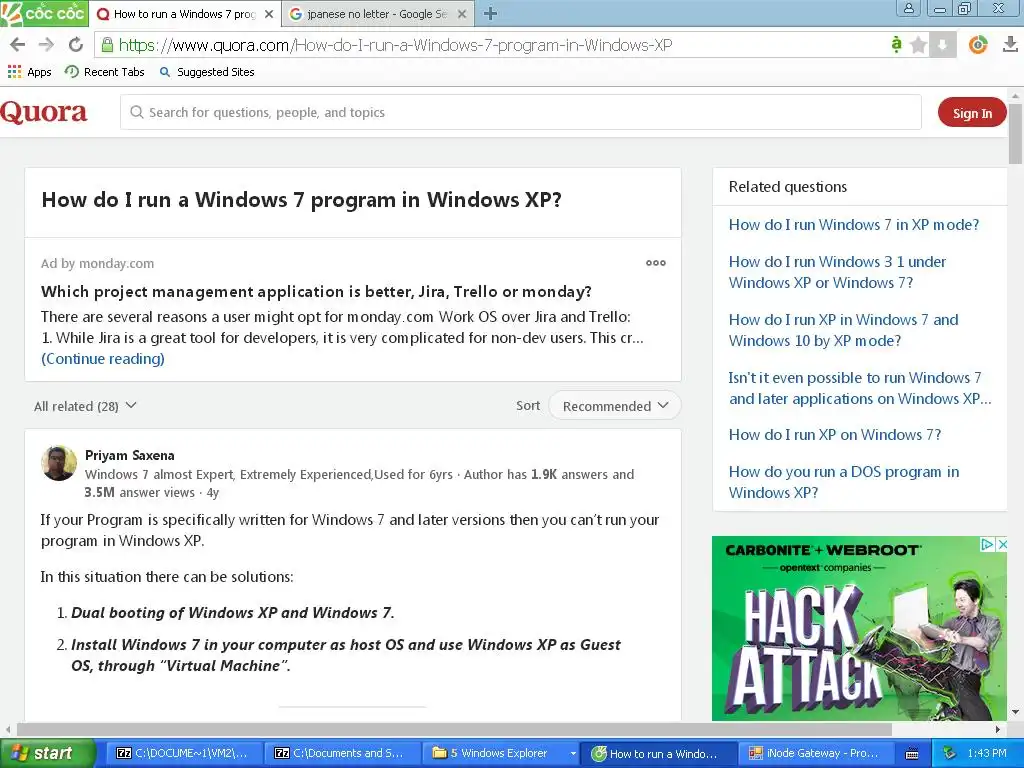Click the keyboard icon in the system tray
This screenshot has height=768, width=1024.
click(x=912, y=754)
